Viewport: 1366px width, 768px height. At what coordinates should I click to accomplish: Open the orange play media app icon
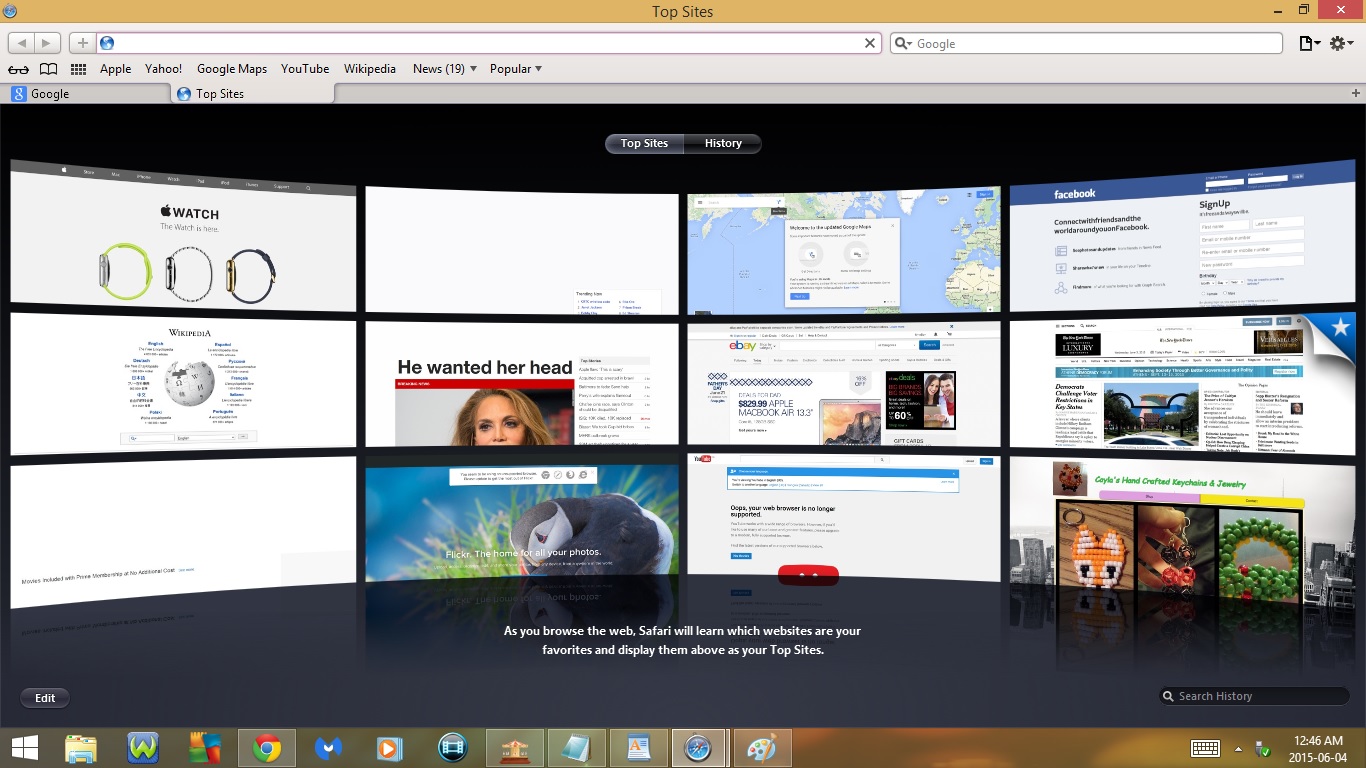tap(391, 748)
